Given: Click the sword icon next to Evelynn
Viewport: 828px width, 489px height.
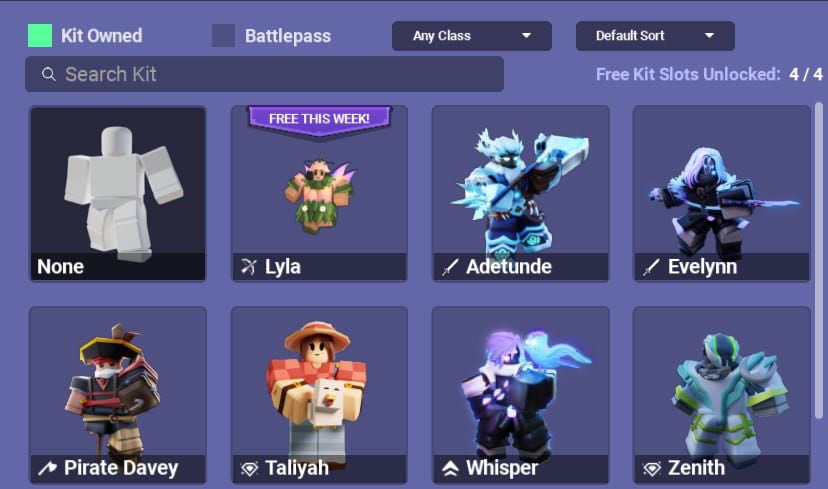Looking at the screenshot, I should [x=651, y=267].
